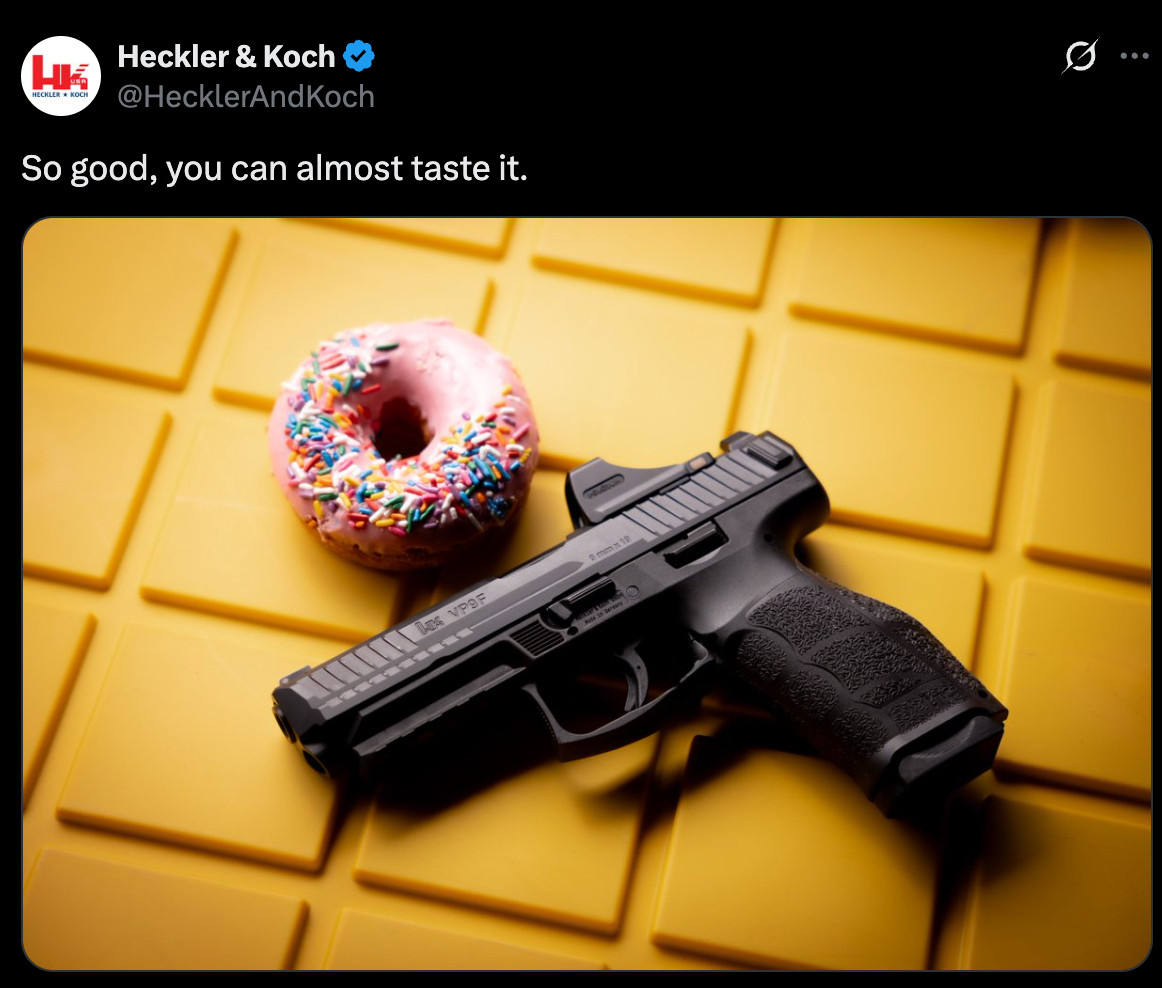1162x988 pixels.
Task: Open the Heckler & Koch profile avatar
Action: [61, 76]
